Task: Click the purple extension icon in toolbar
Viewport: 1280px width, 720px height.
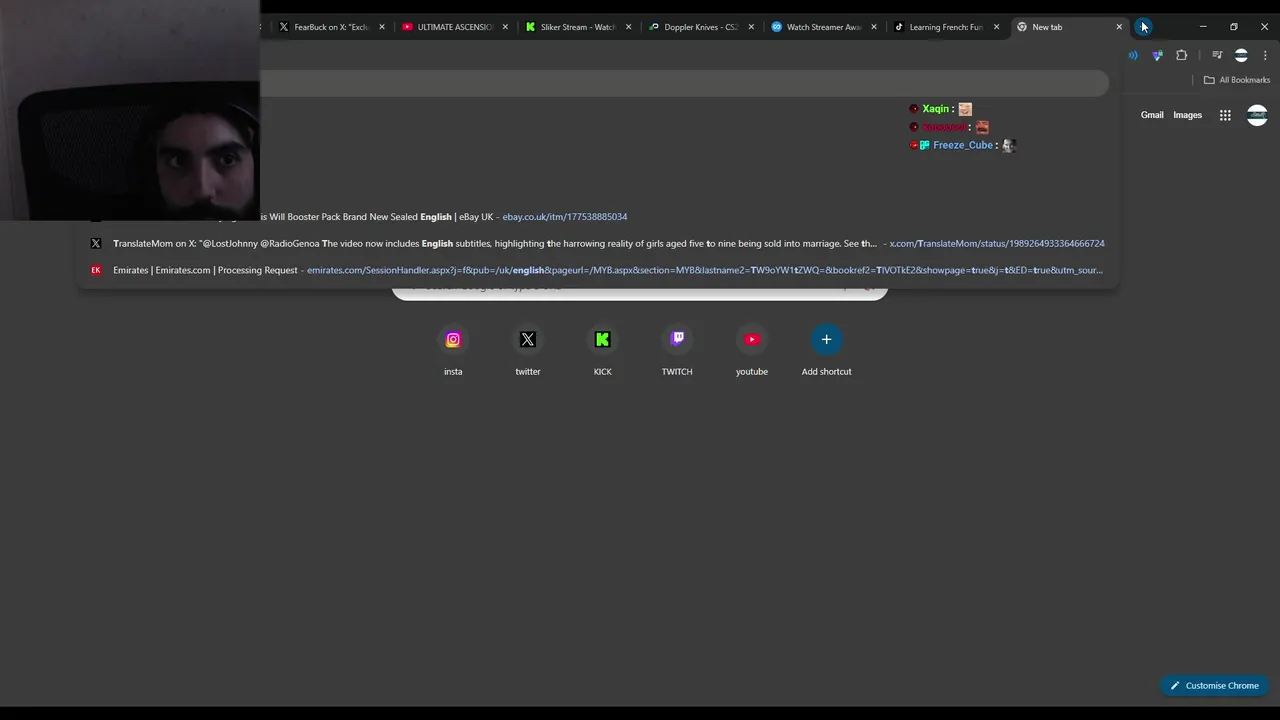Action: [1157, 55]
